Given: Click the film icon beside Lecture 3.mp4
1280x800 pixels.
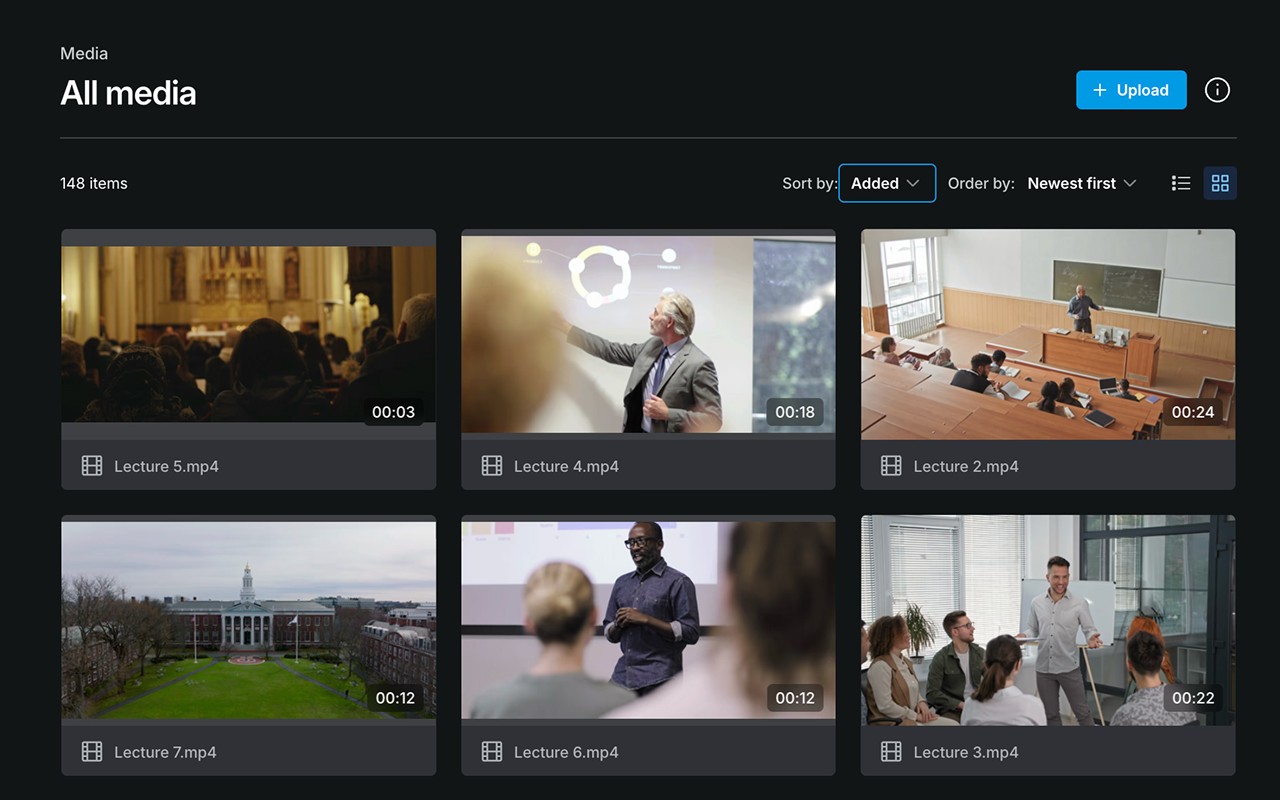Looking at the screenshot, I should 890,751.
